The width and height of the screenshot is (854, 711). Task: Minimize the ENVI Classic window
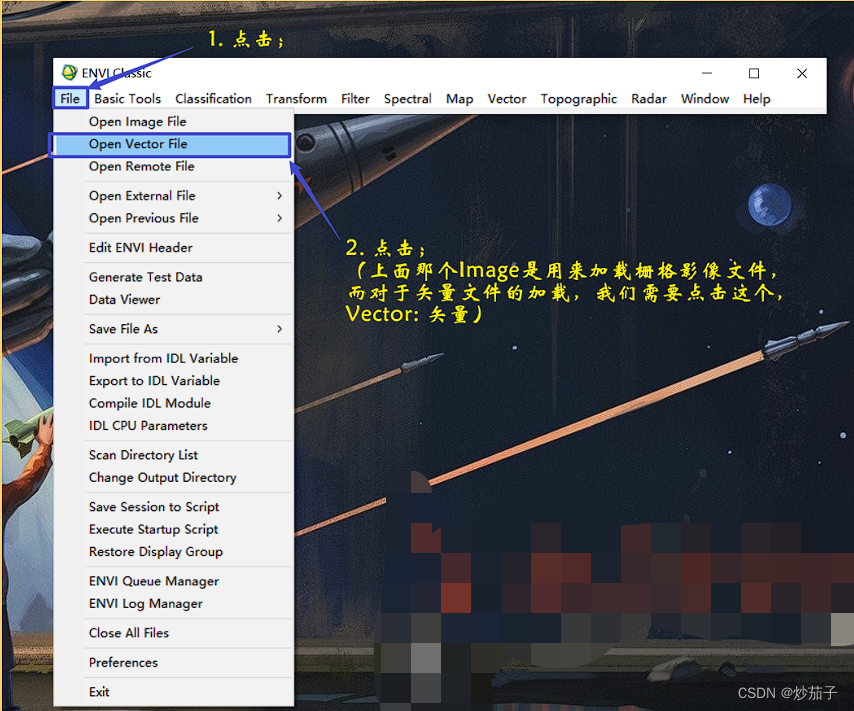click(x=706, y=73)
